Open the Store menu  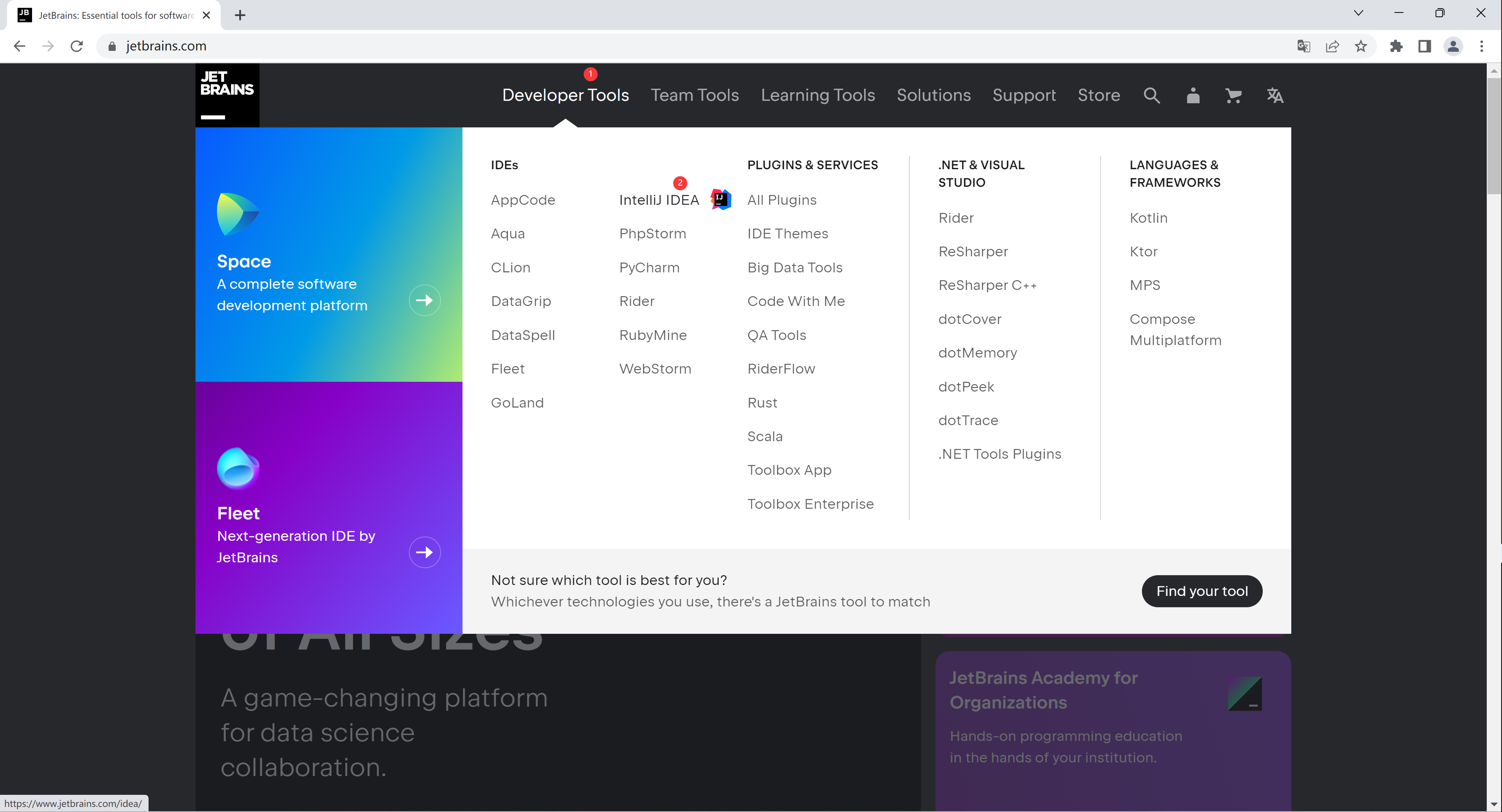point(1099,95)
